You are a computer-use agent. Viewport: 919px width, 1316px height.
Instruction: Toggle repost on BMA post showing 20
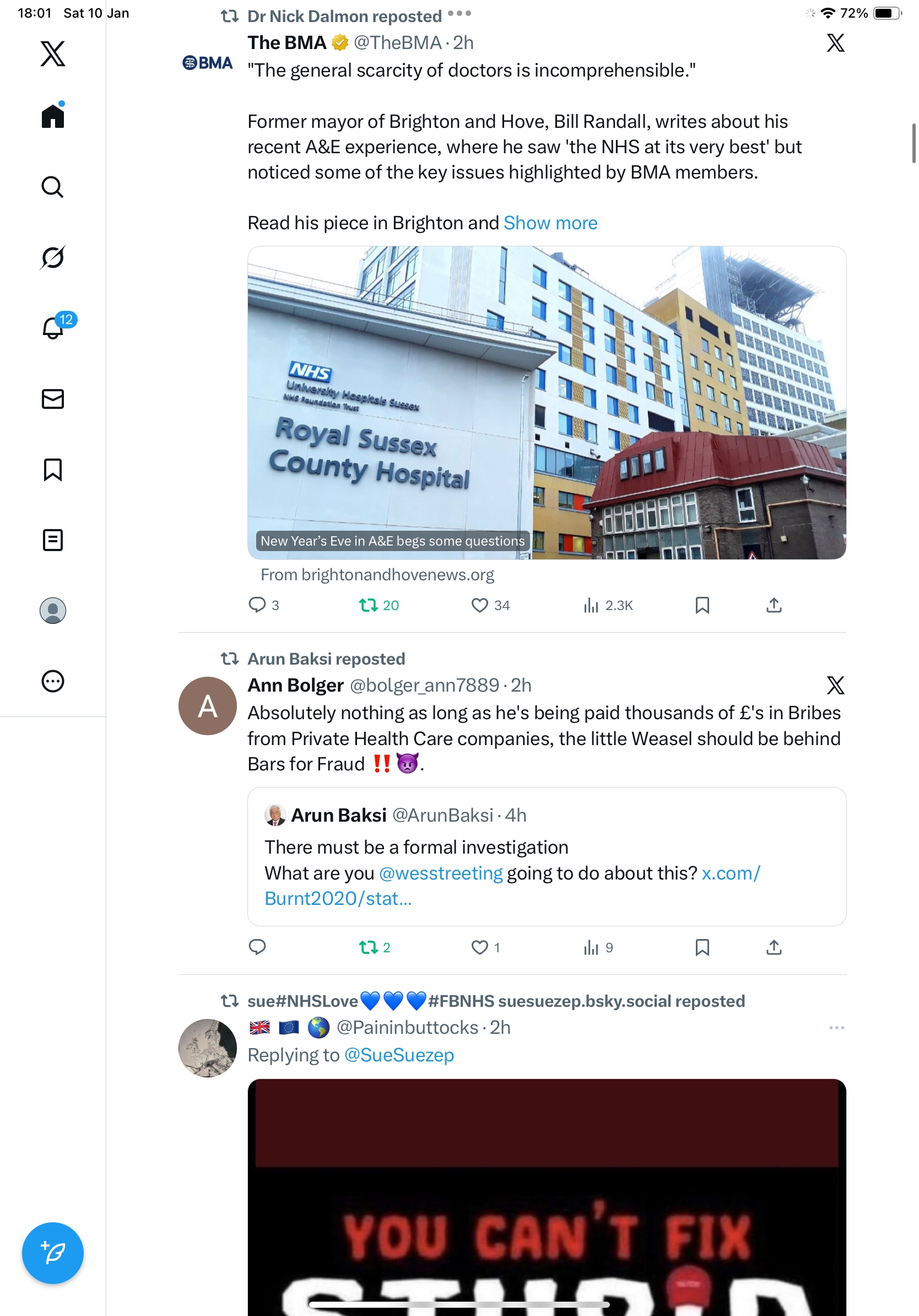pos(379,605)
